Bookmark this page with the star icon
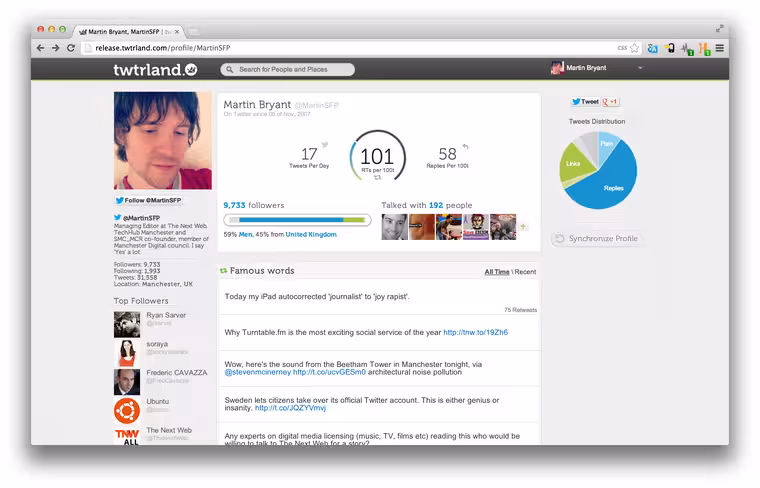760x488 pixels. (634, 48)
